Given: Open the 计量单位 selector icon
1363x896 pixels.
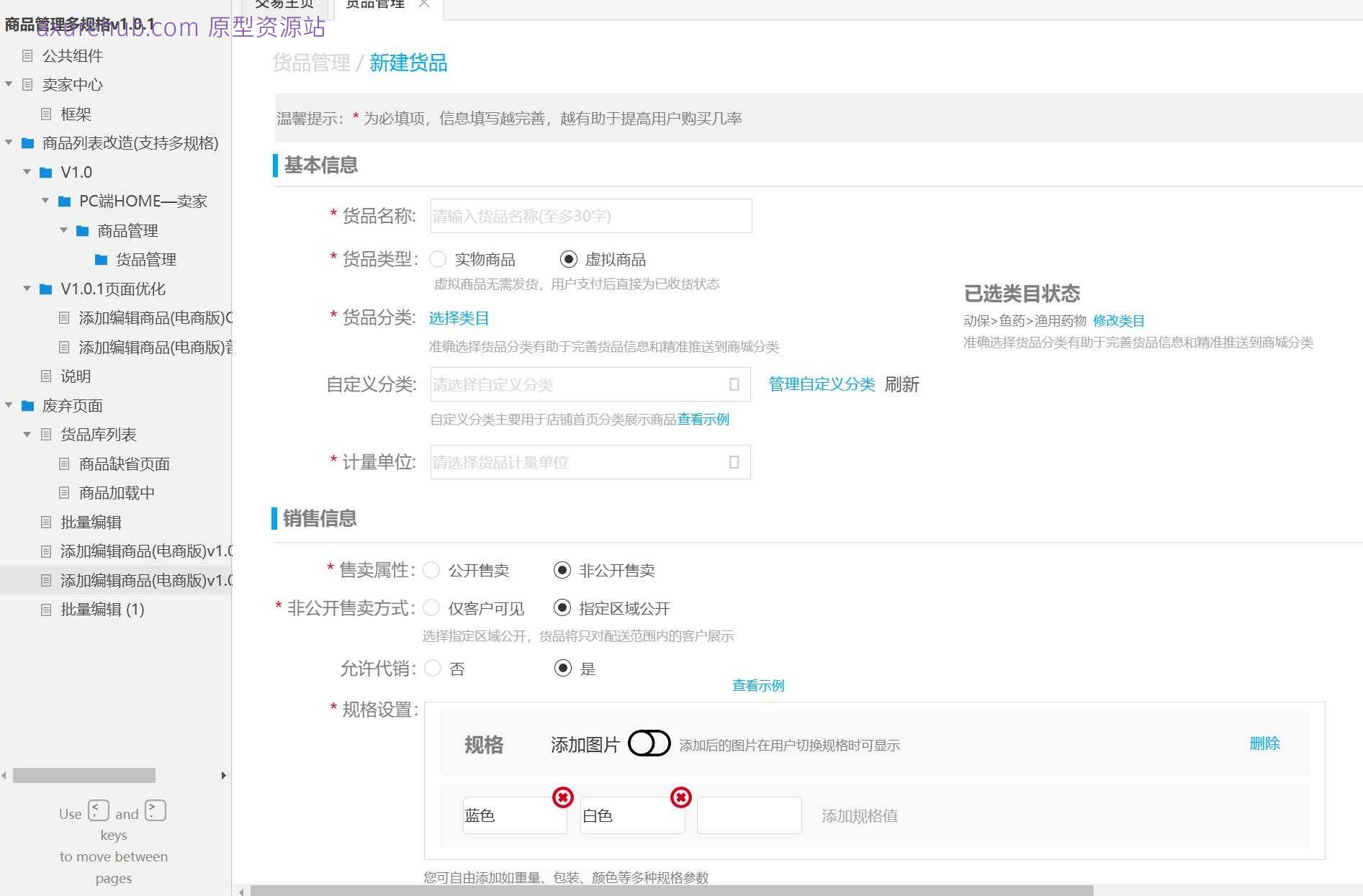Looking at the screenshot, I should click(x=734, y=462).
